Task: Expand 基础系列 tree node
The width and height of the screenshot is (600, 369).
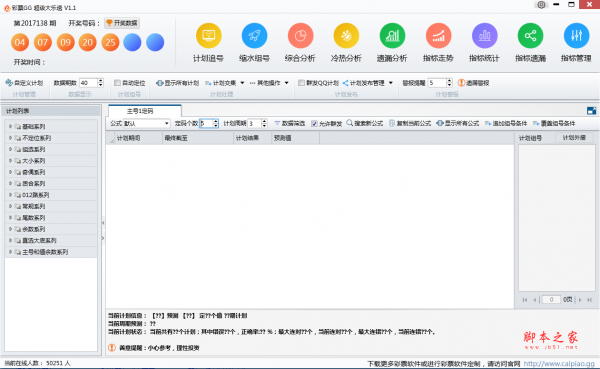Action: point(10,126)
